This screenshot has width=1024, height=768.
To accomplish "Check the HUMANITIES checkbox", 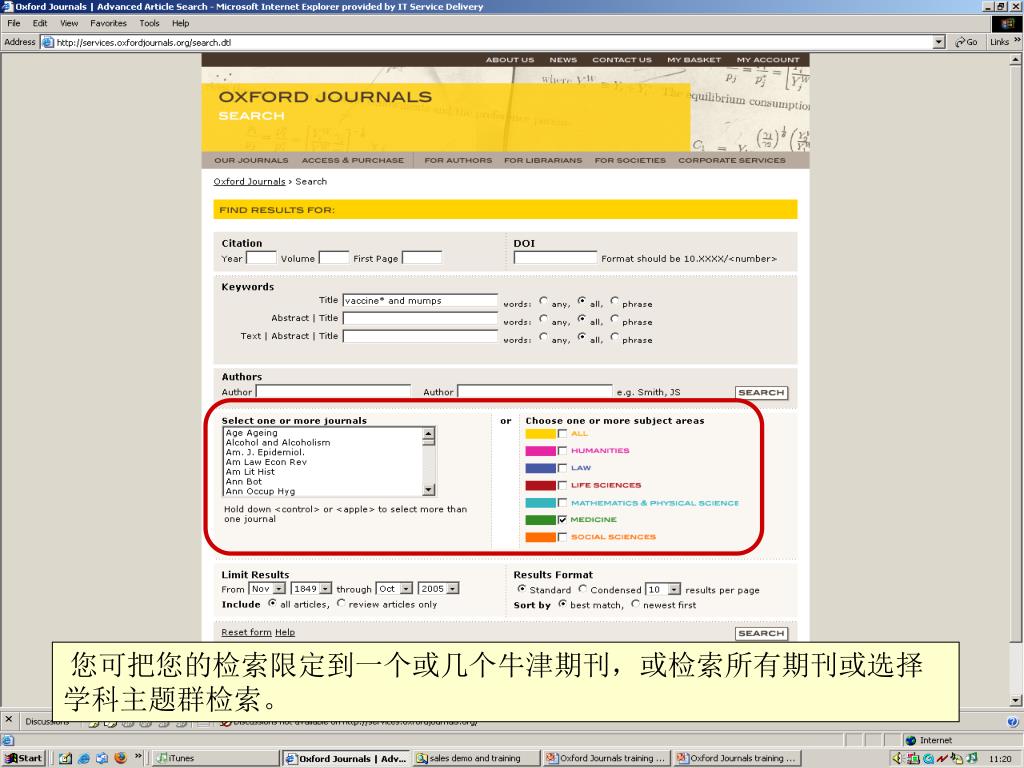I will (x=562, y=451).
